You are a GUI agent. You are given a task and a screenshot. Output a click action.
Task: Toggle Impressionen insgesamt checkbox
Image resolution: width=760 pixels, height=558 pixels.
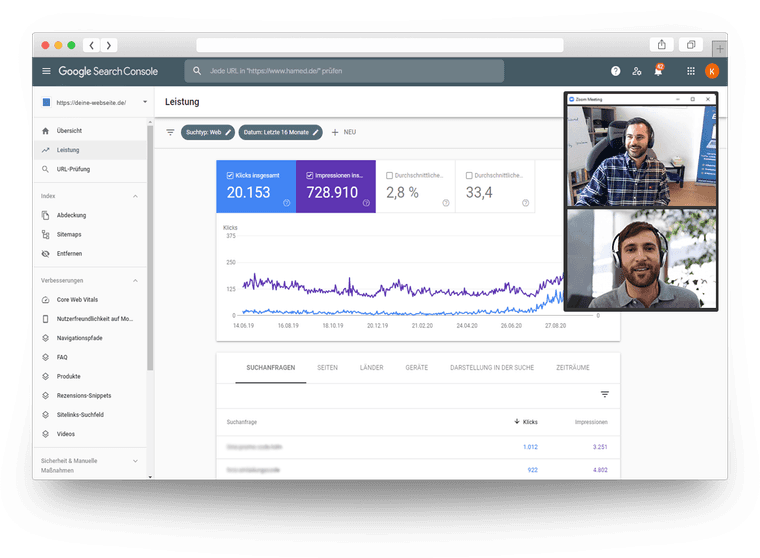tap(309, 175)
